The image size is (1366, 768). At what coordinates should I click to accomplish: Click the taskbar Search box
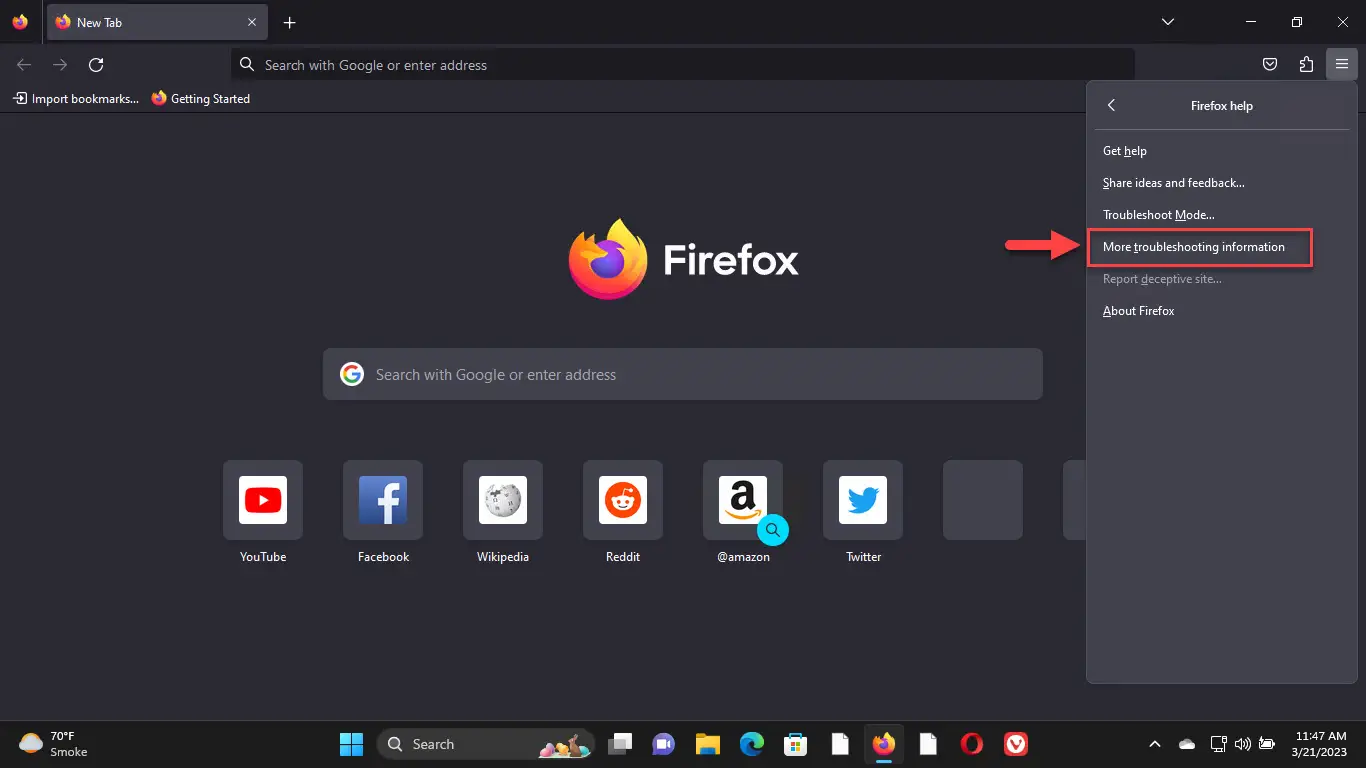pos(485,744)
